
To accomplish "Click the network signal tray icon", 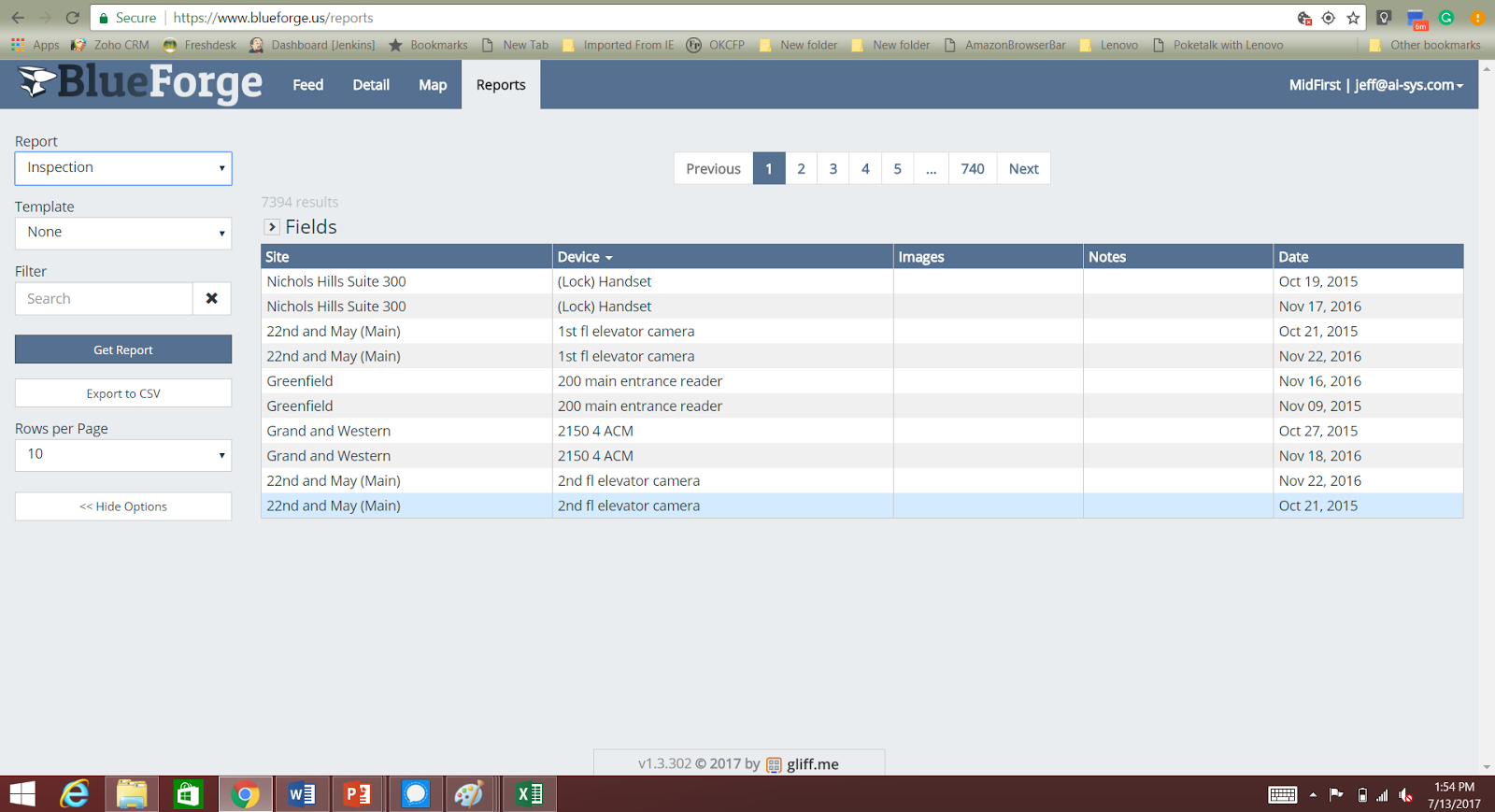I will 1383,795.
